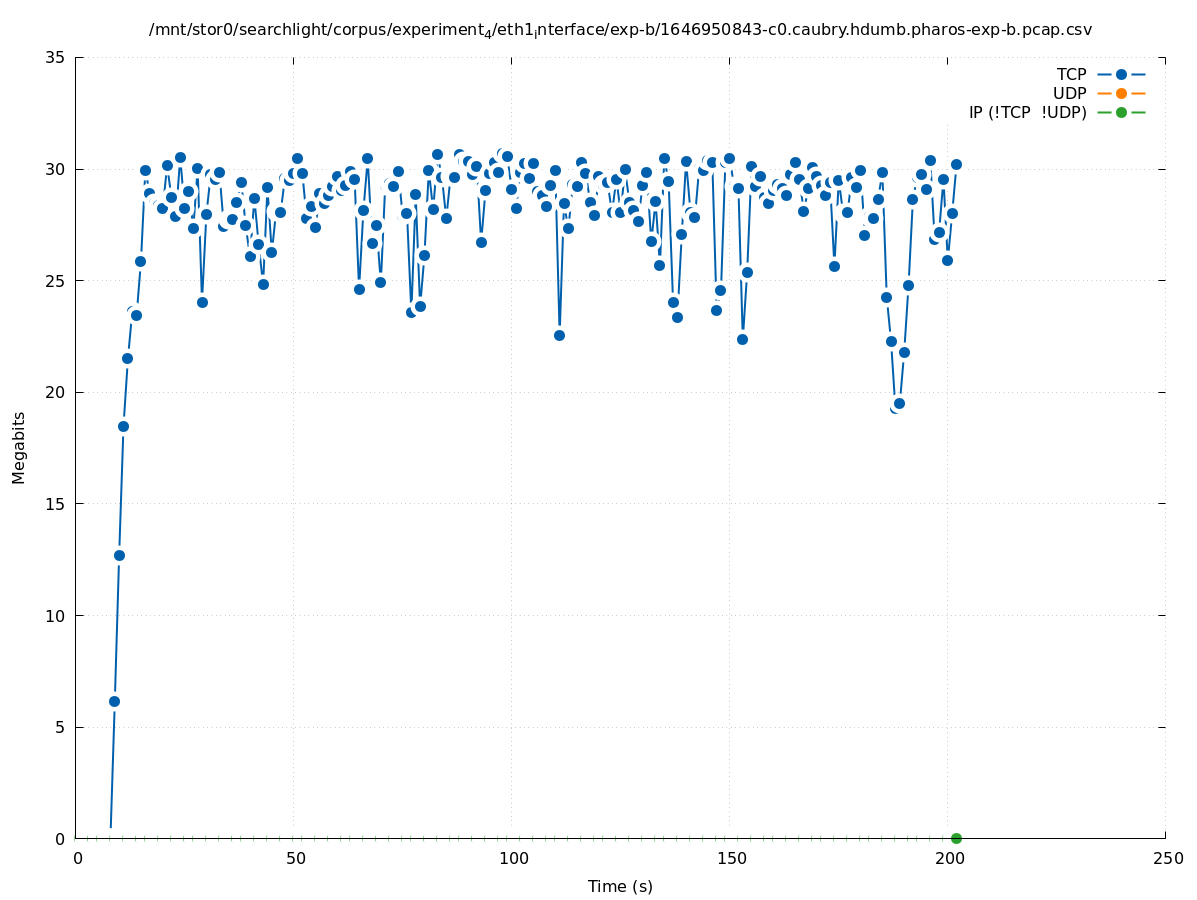Click the orange UDP legend marker
The width and height of the screenshot is (1197, 900).
[1121, 93]
